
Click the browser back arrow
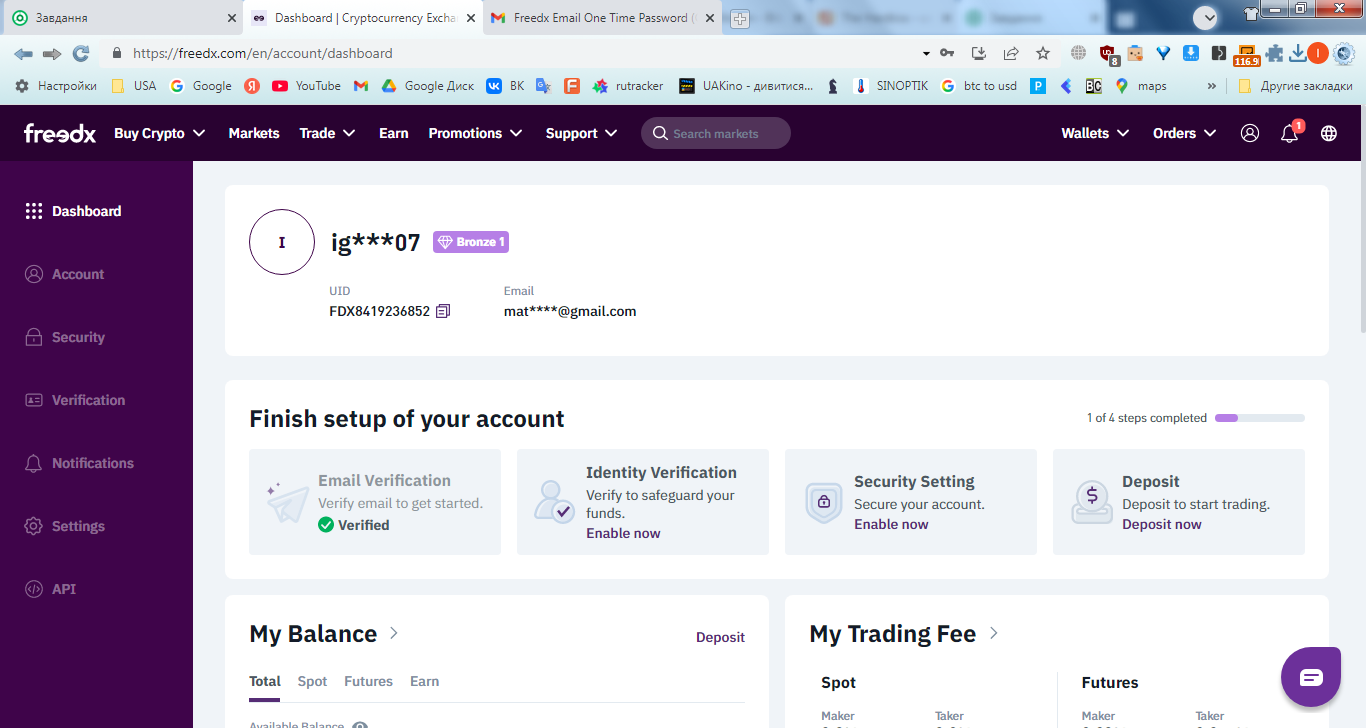(23, 53)
